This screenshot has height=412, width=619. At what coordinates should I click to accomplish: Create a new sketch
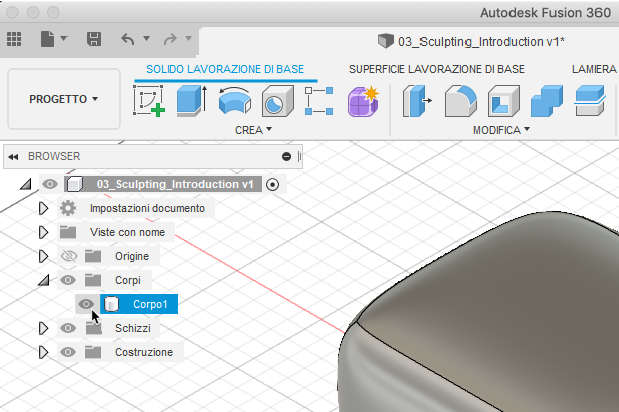pyautogui.click(x=149, y=101)
